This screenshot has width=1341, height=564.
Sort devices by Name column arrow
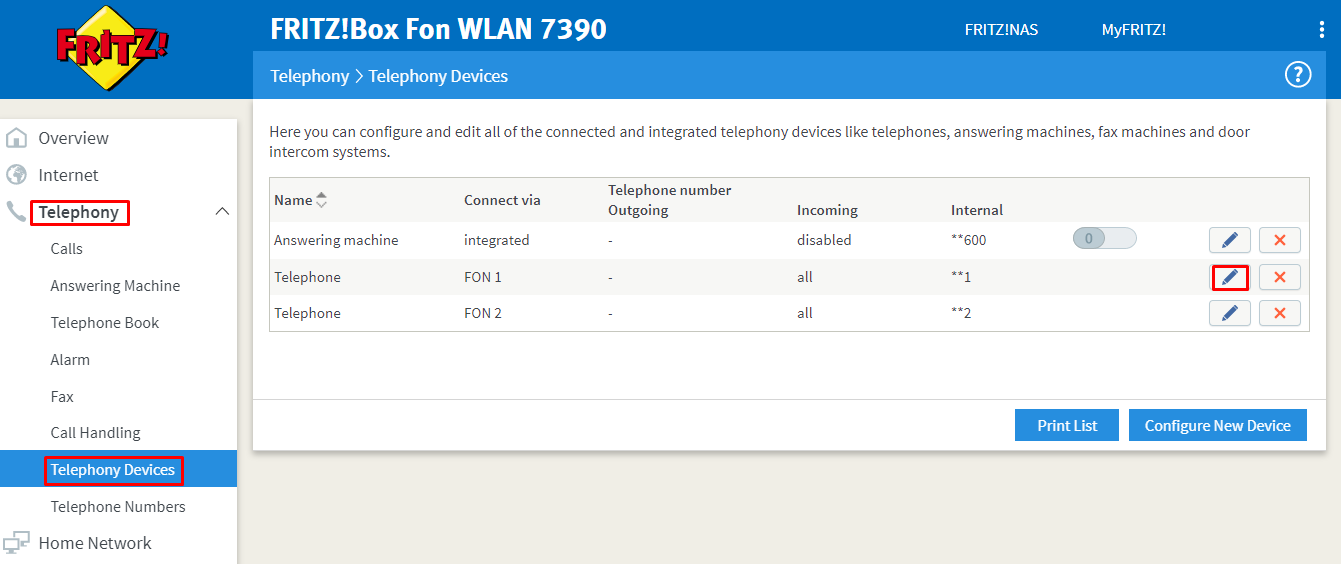click(x=321, y=200)
